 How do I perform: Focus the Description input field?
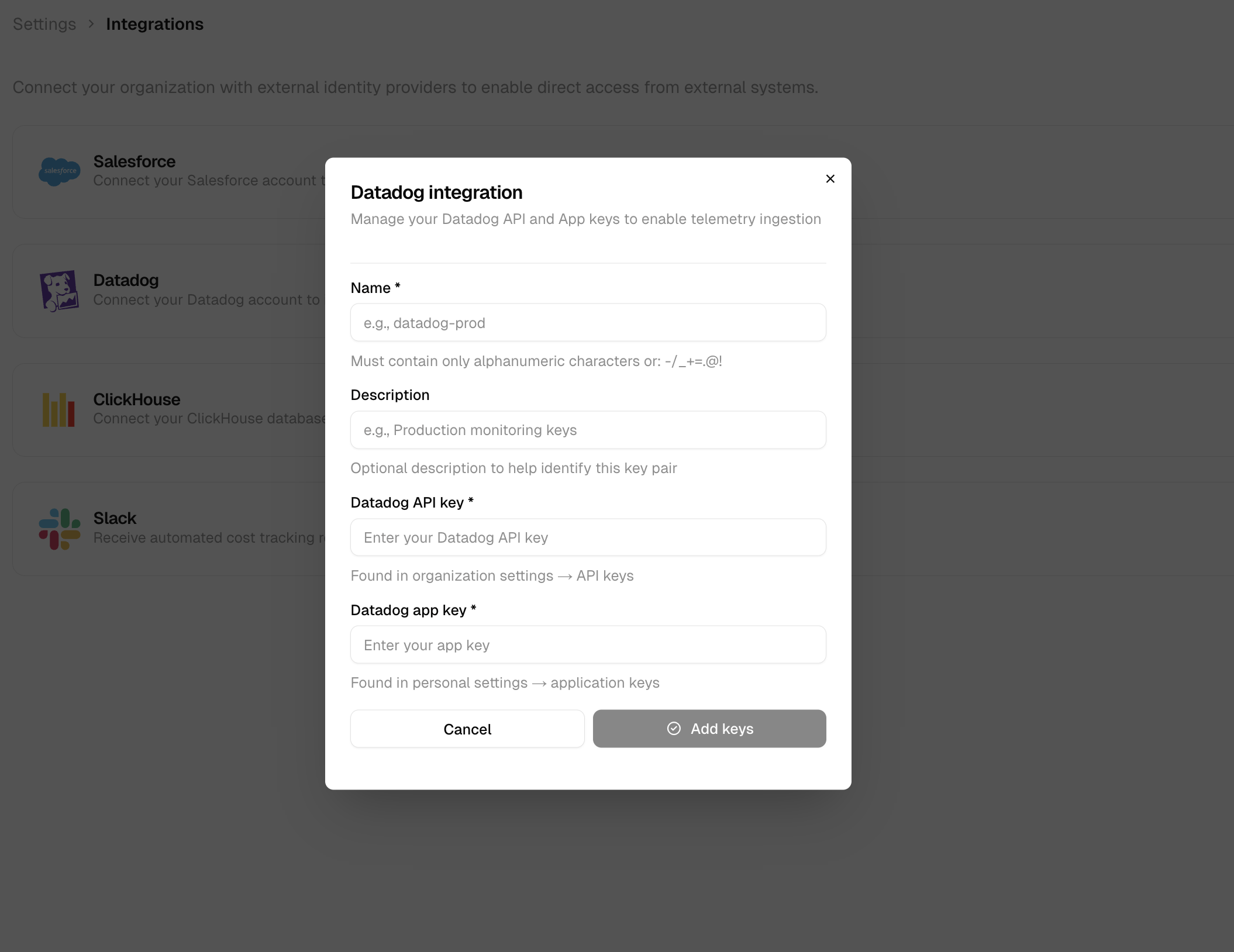(x=588, y=430)
